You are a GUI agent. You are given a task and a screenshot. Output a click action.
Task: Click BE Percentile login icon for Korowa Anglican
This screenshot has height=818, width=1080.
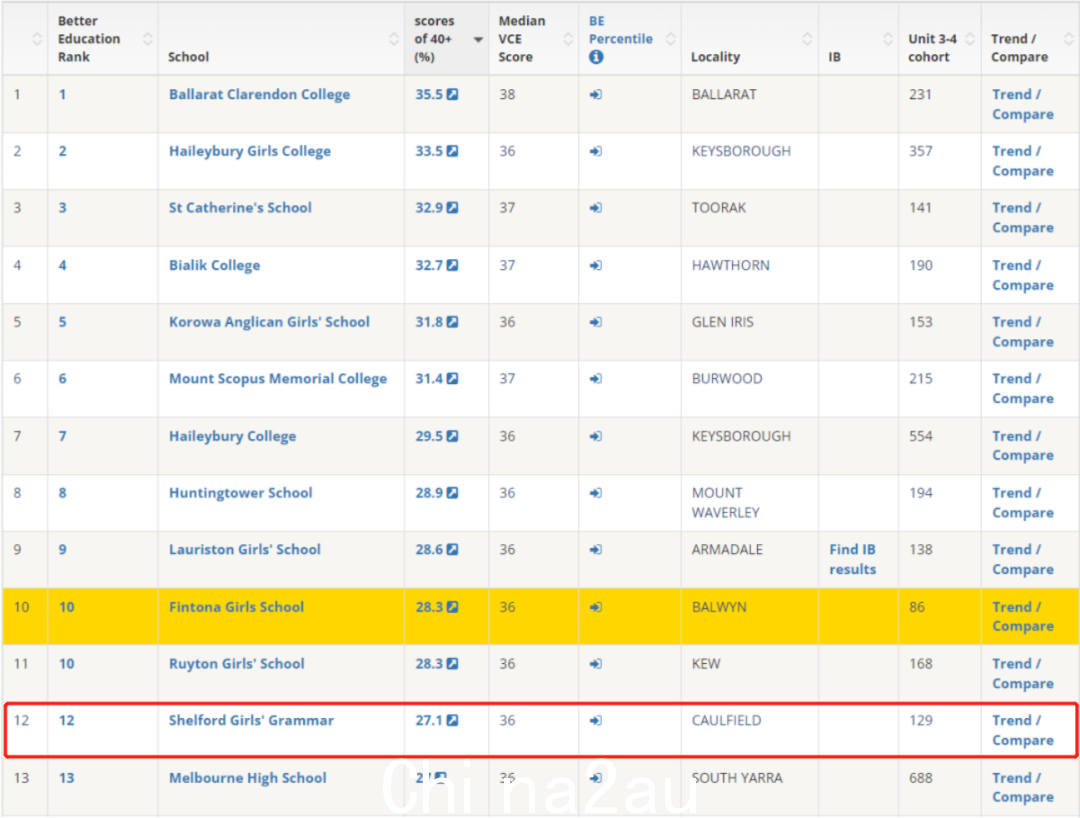pyautogui.click(x=596, y=322)
